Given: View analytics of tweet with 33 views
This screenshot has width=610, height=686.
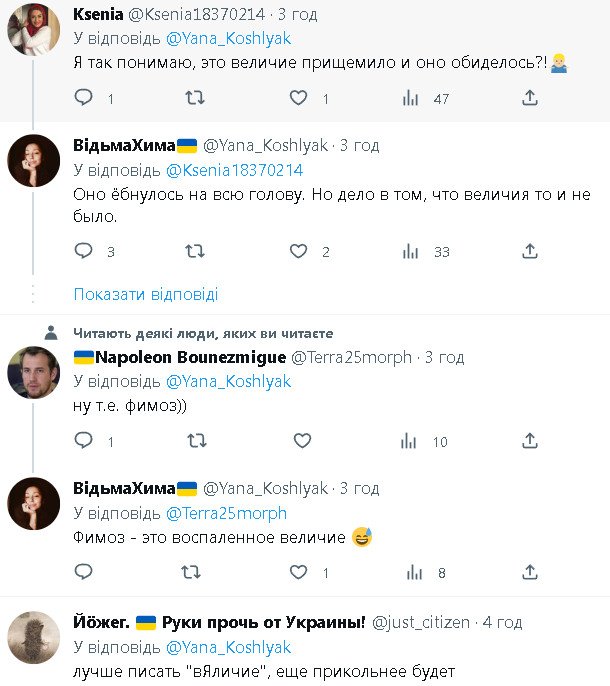Looking at the screenshot, I should point(410,251).
